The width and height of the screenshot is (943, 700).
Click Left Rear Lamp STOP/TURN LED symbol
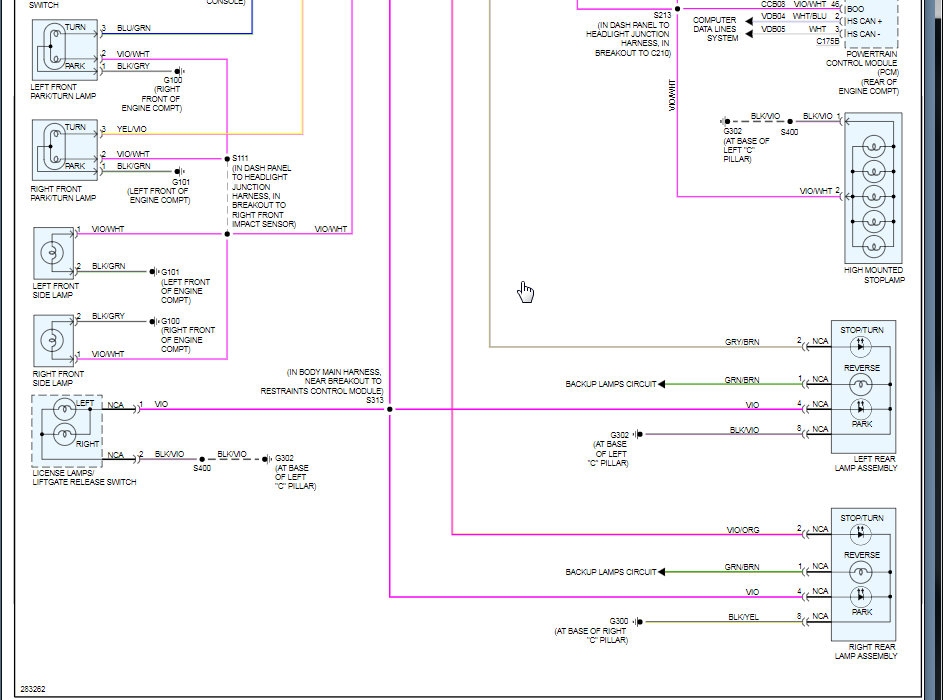click(x=861, y=346)
